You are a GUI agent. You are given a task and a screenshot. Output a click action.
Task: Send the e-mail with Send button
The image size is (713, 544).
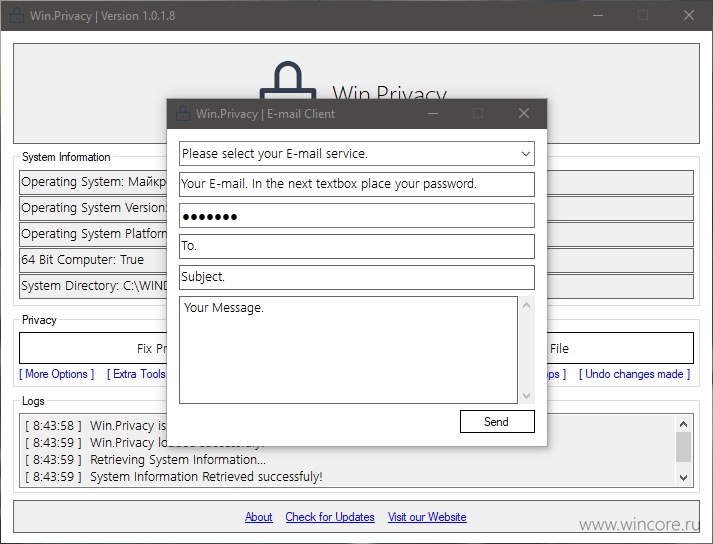click(497, 422)
